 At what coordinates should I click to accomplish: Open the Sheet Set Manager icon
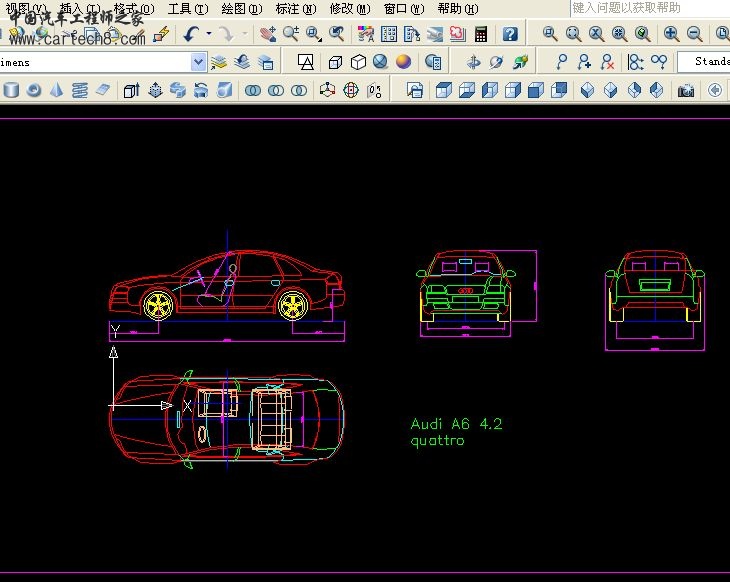click(435, 34)
